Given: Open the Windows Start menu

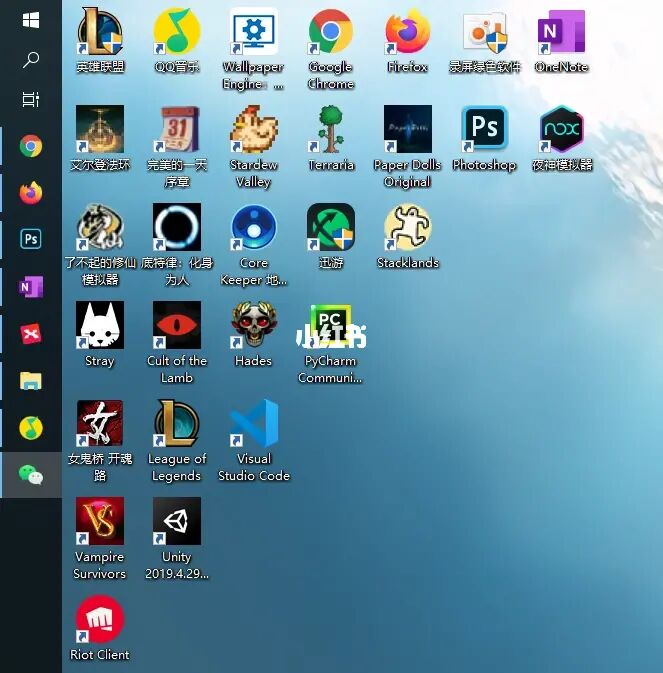Looking at the screenshot, I should (31, 20).
